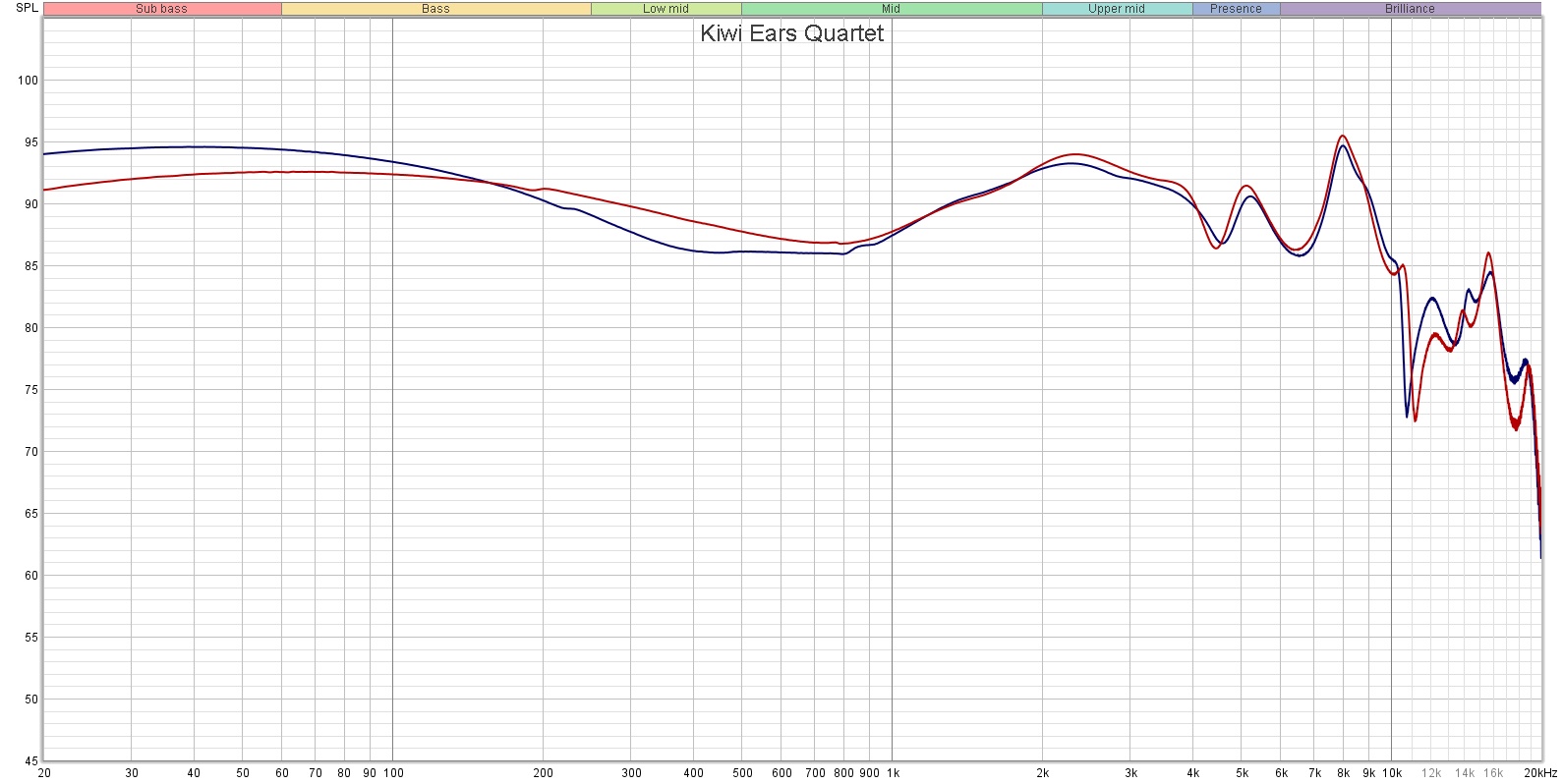Click the Sub bass band label
1563x784 pixels.
pyautogui.click(x=161, y=9)
